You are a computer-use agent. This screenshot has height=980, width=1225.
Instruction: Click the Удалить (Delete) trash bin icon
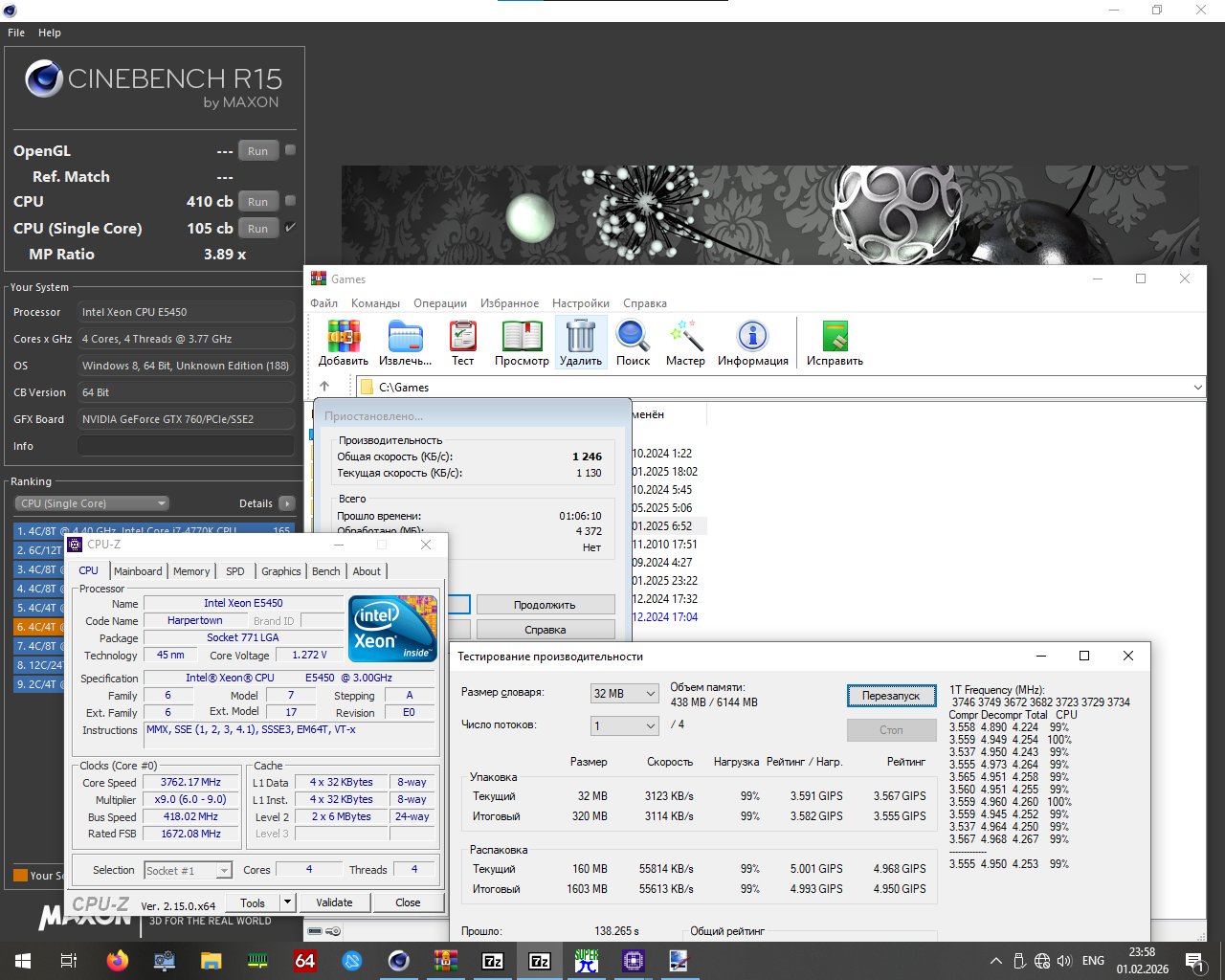point(581,343)
